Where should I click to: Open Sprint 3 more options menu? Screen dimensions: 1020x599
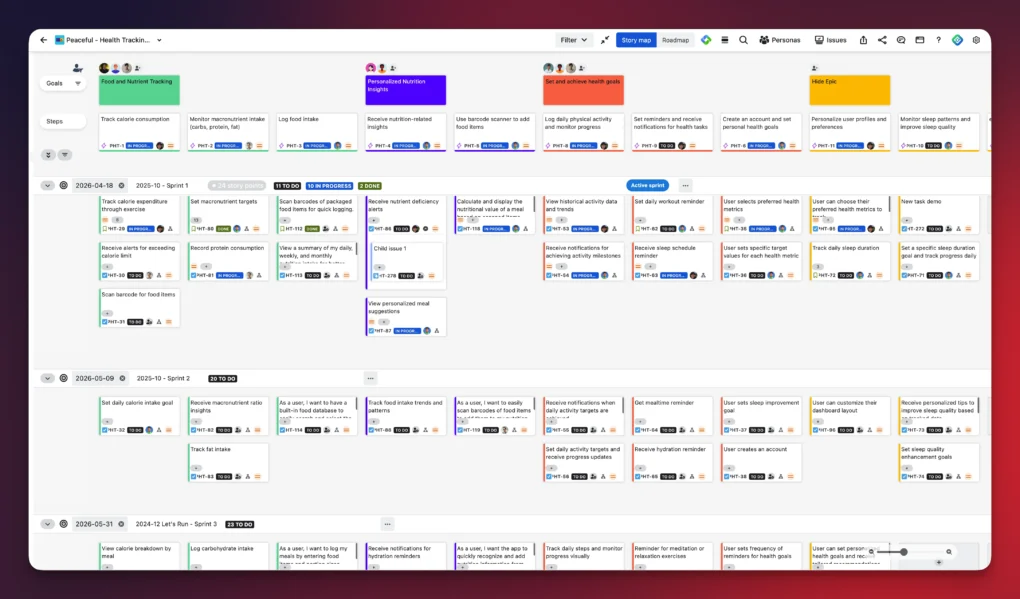387,524
